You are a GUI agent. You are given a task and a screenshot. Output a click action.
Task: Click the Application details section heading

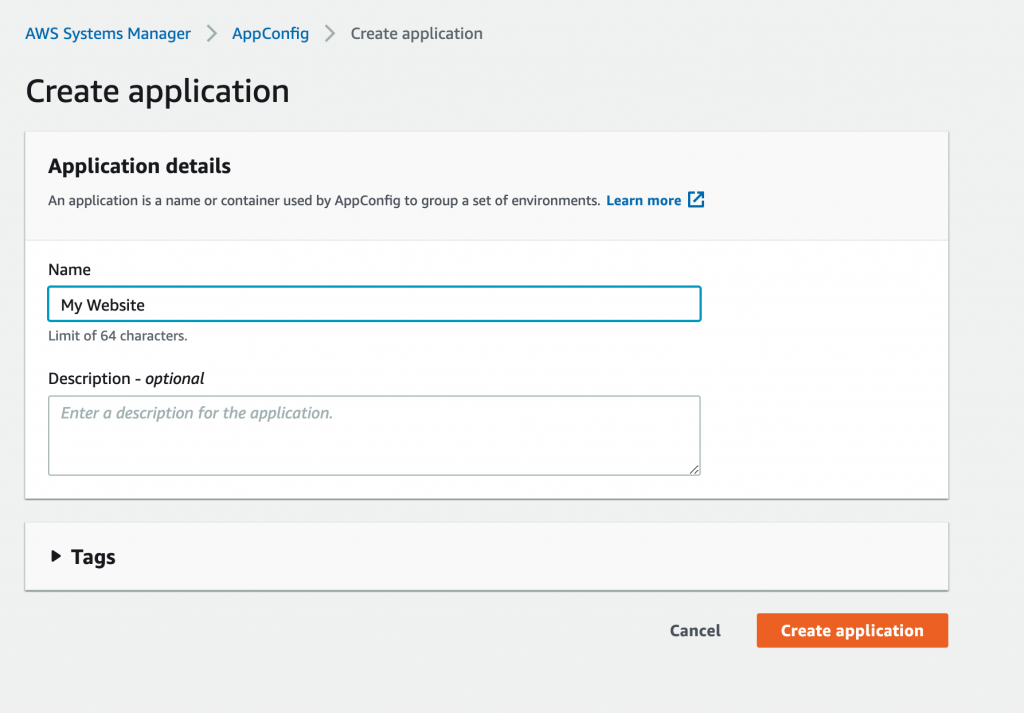[x=139, y=166]
